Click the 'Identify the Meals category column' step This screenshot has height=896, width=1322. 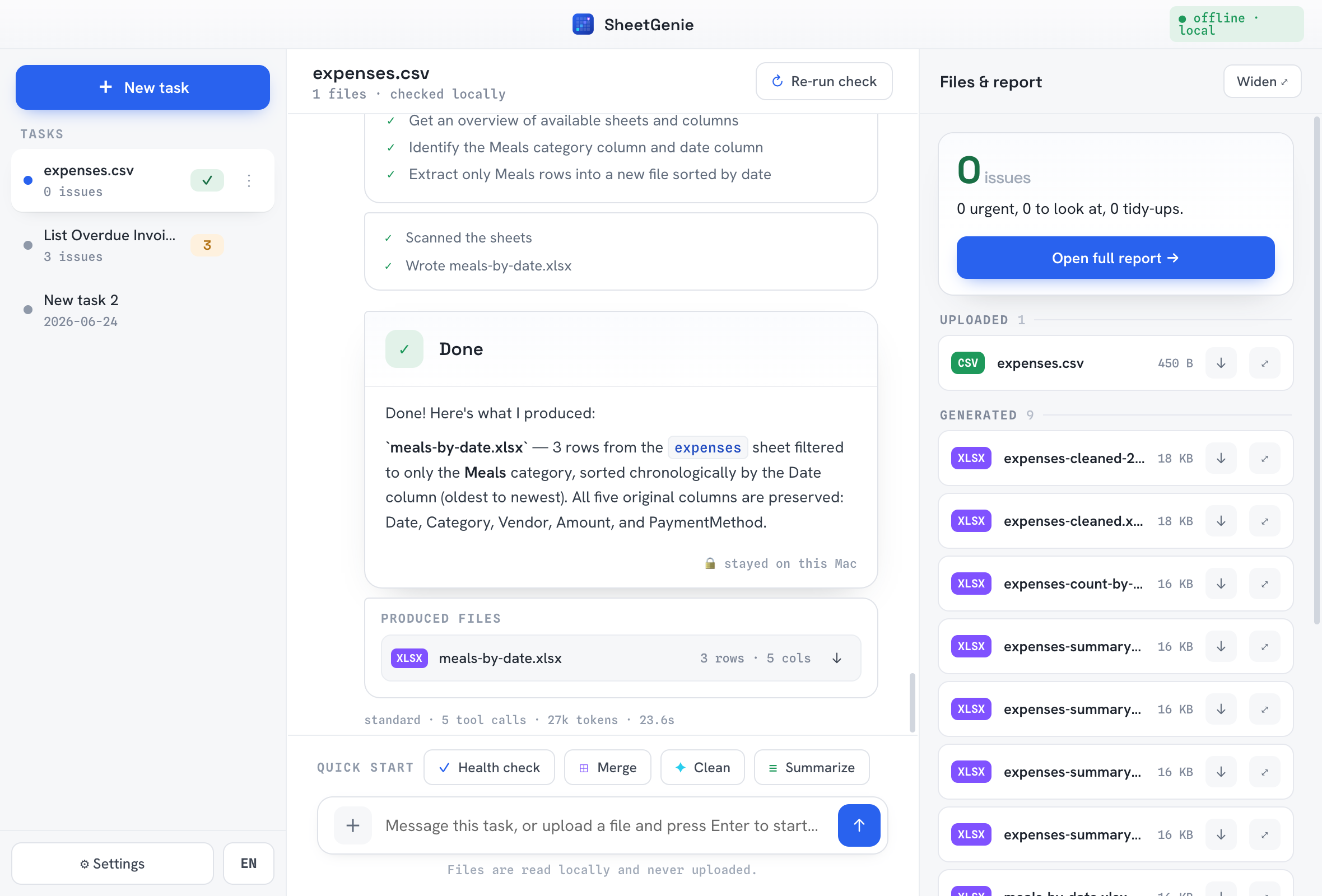(586, 147)
